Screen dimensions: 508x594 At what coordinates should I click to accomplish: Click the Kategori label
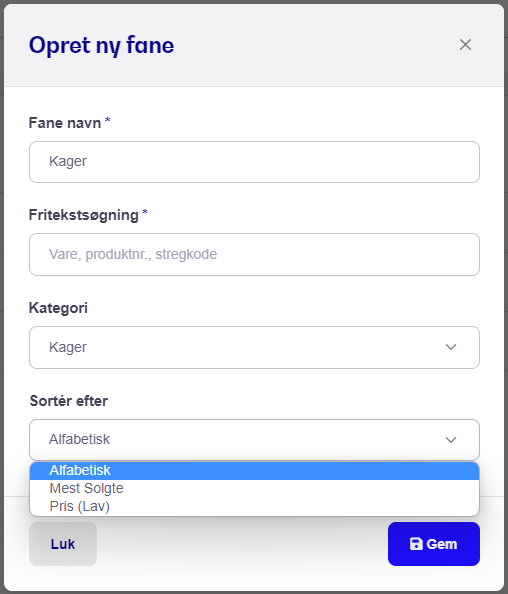pyautogui.click(x=58, y=308)
